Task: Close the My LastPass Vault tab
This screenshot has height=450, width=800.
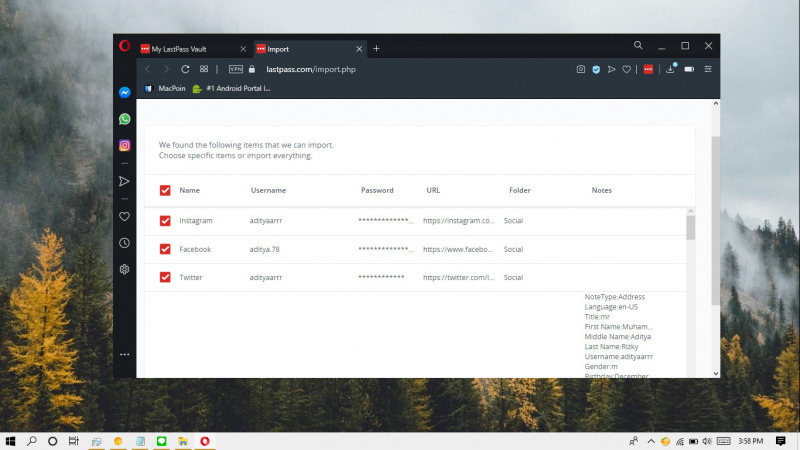Action: [x=243, y=49]
